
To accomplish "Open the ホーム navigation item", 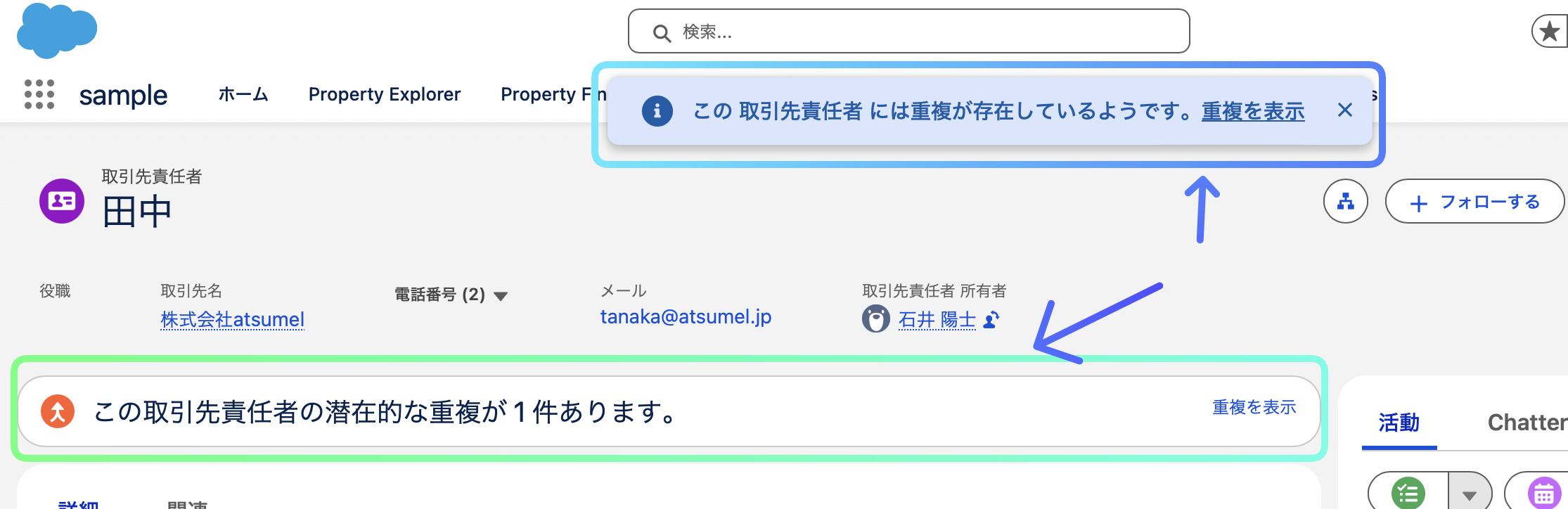I will point(243,94).
